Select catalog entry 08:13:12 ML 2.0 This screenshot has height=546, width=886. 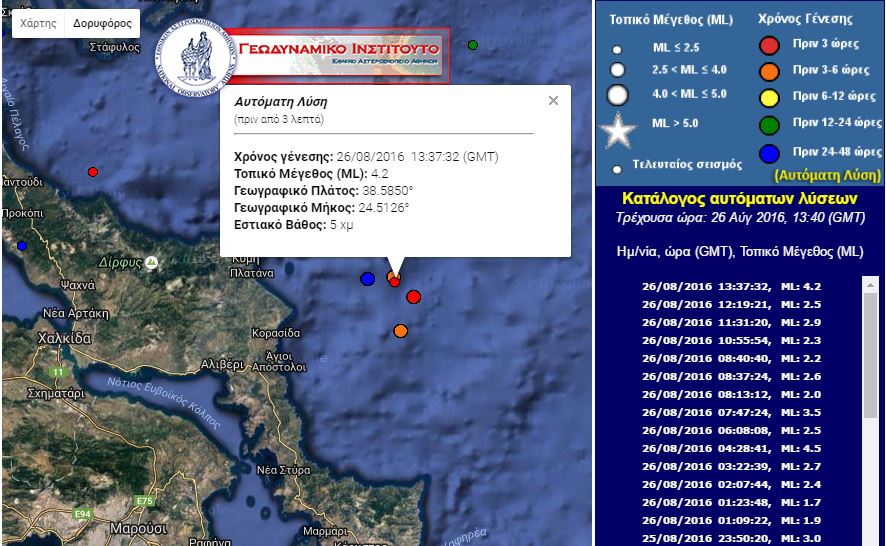(x=731, y=395)
